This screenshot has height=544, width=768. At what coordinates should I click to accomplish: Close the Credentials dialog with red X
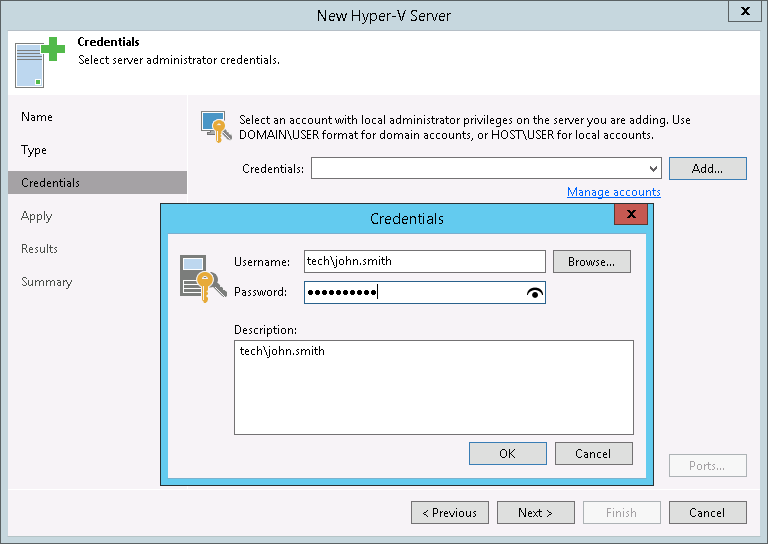tap(631, 214)
